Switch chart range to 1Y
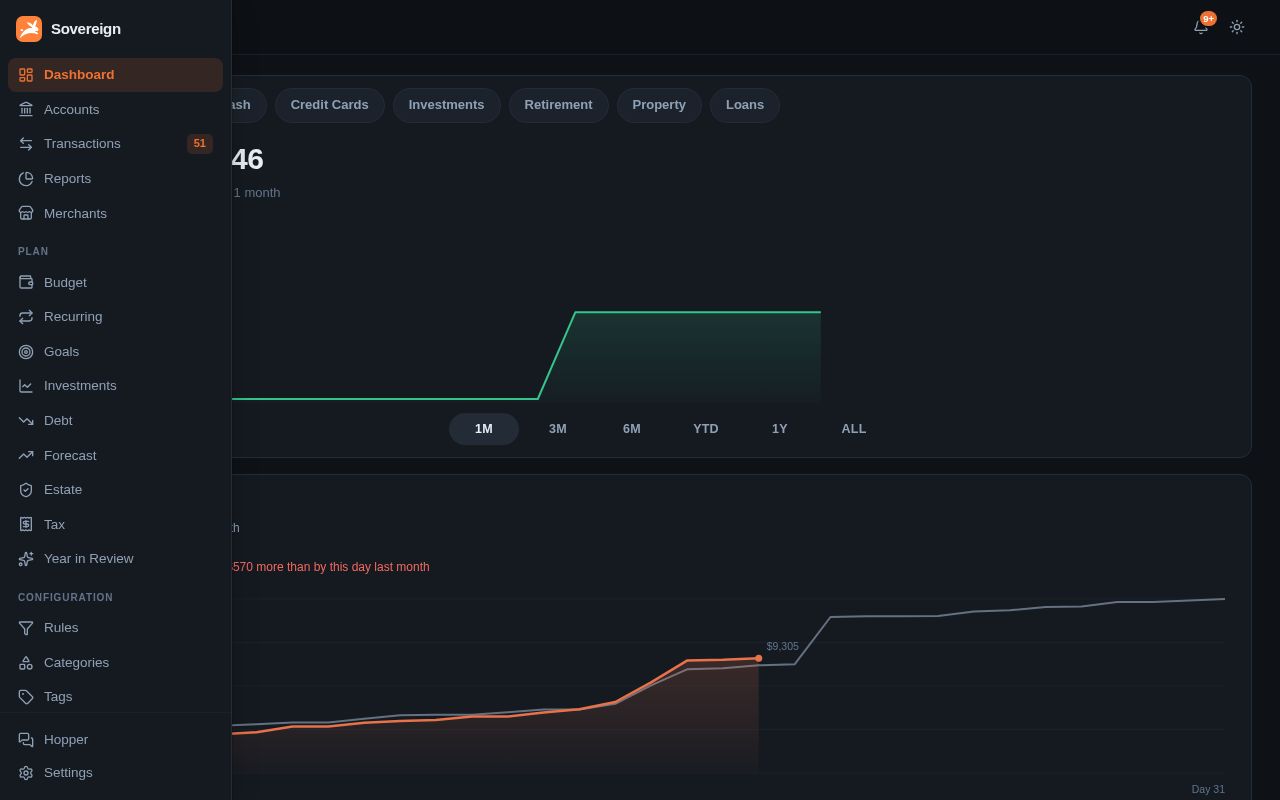Viewport: 1280px width, 800px height. (780, 429)
